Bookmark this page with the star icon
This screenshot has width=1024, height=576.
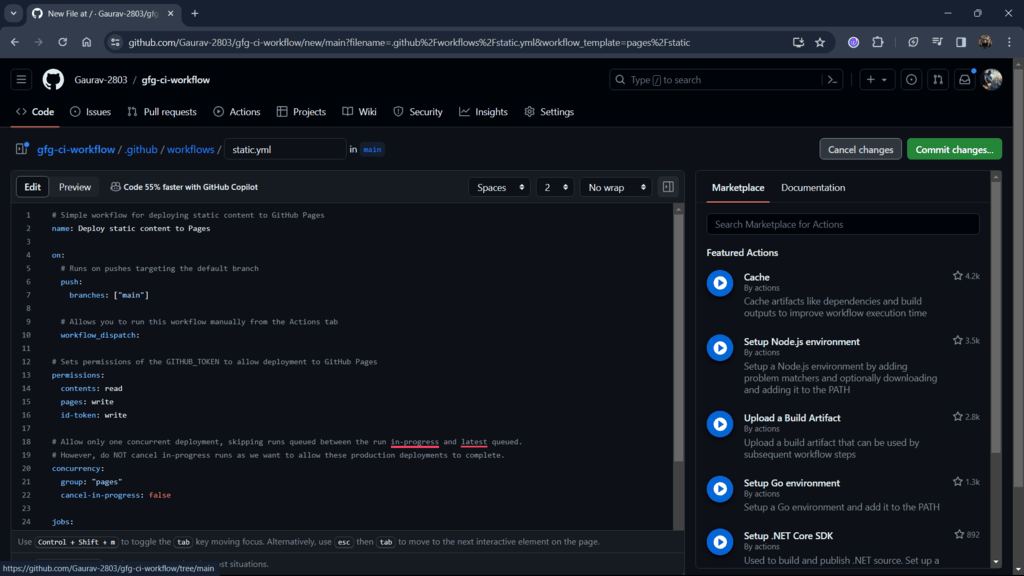click(820, 42)
